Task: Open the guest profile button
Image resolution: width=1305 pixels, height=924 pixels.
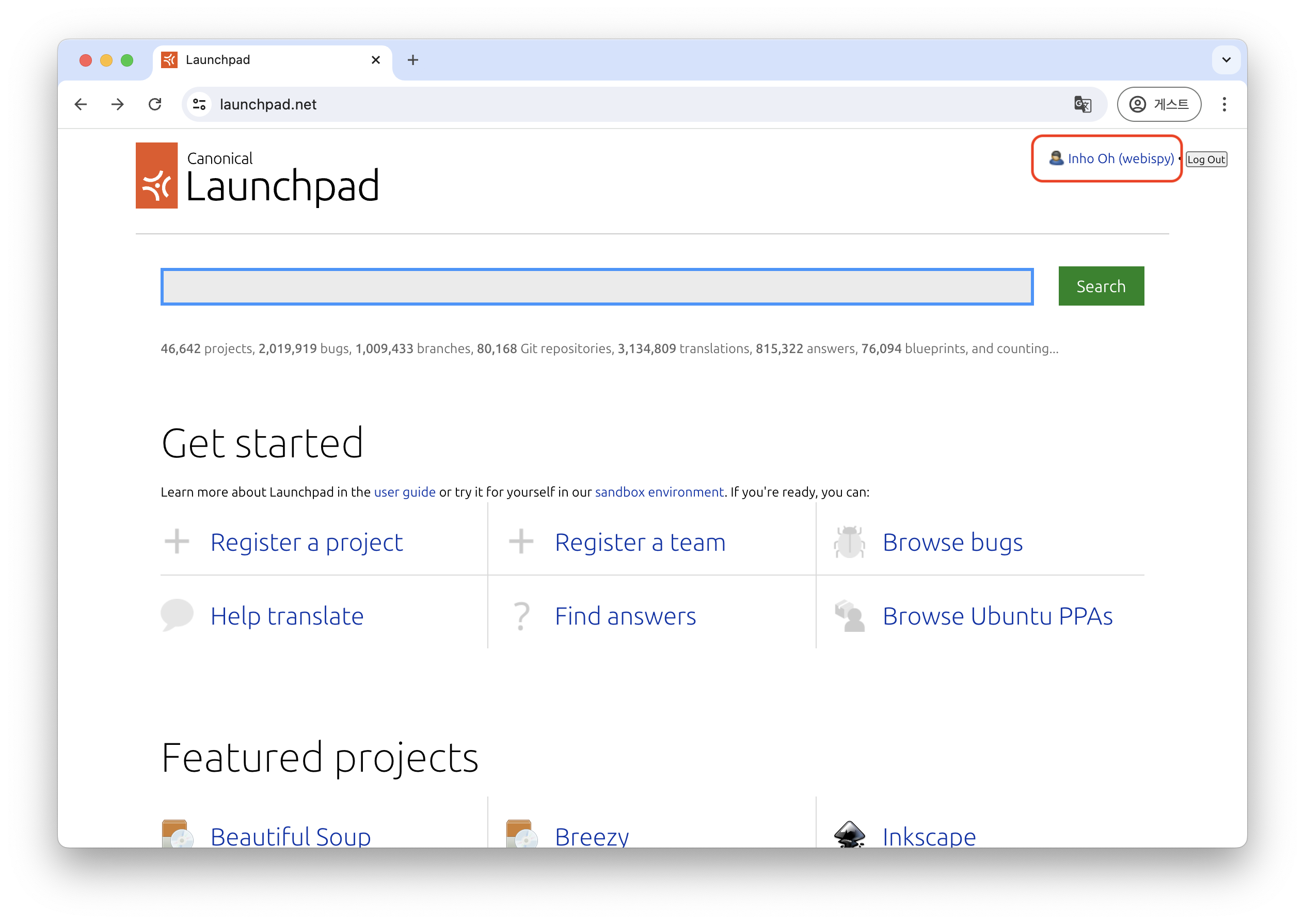Action: click(1159, 104)
